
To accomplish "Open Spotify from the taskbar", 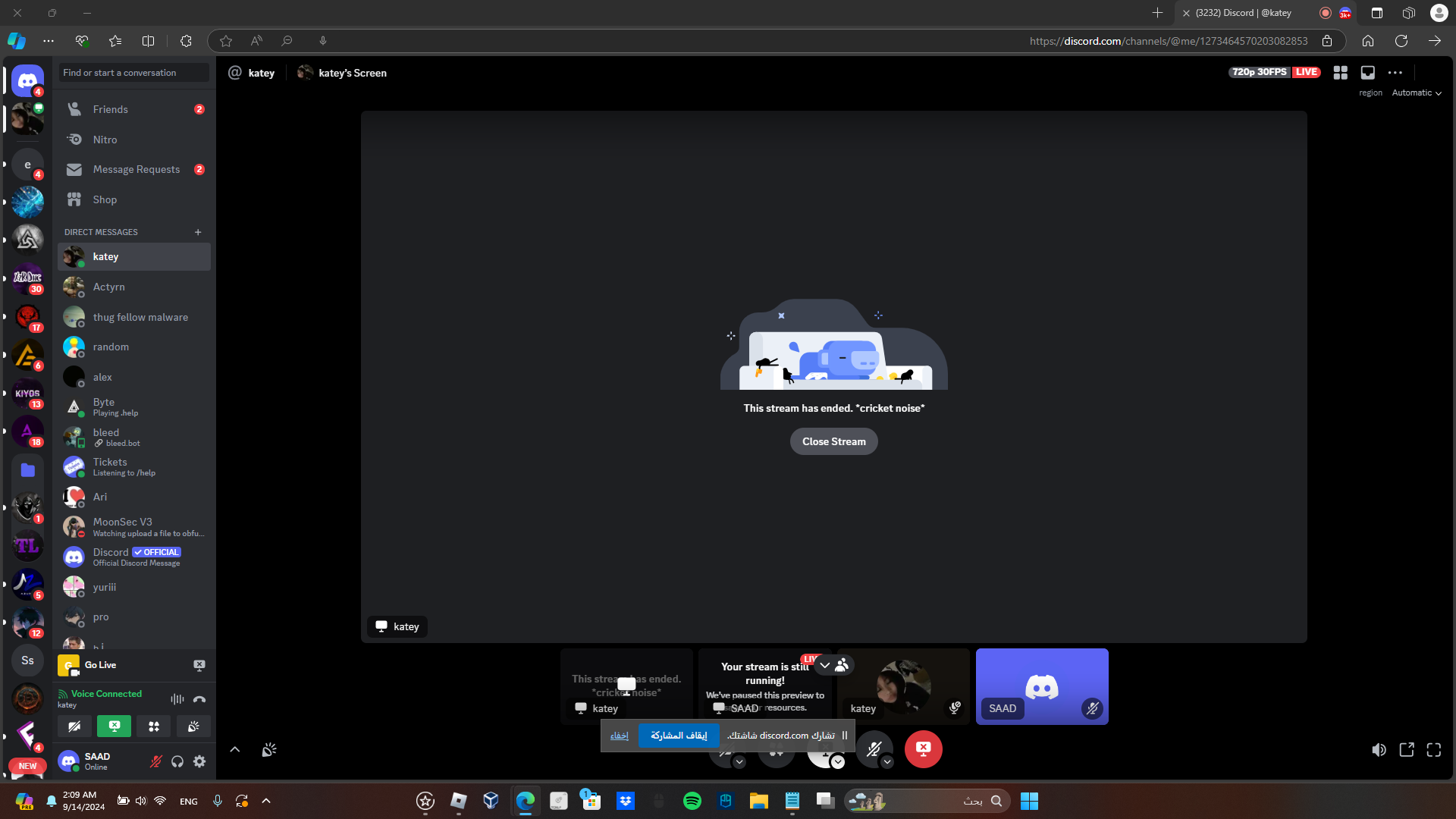I will (692, 801).
